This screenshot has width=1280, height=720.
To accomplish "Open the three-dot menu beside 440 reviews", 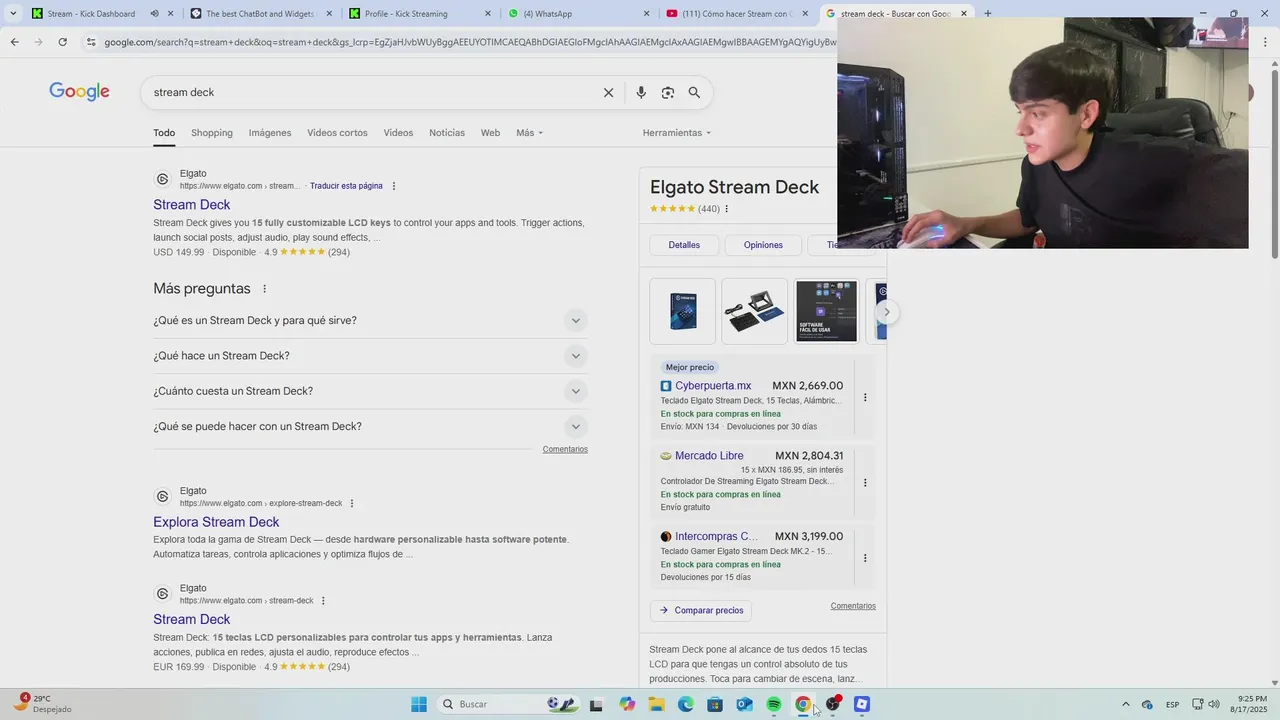I will pos(727,209).
